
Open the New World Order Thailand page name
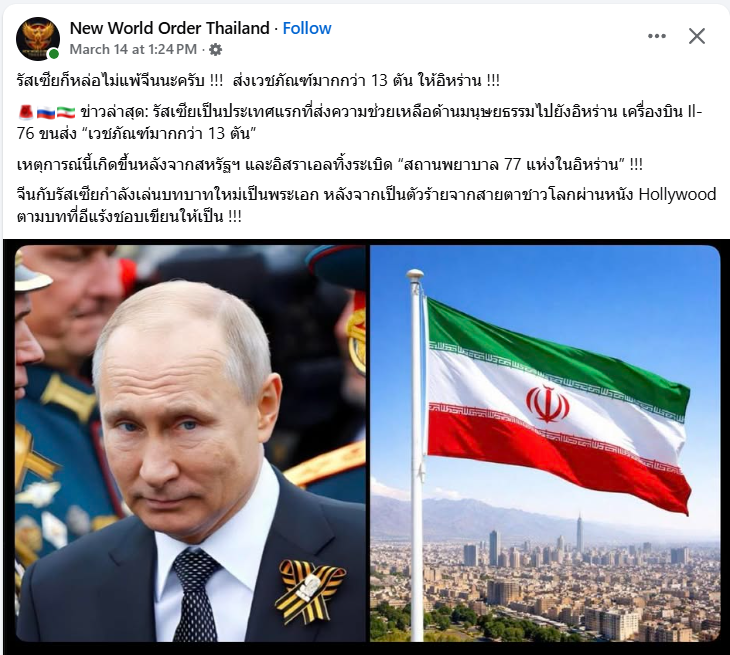tap(169, 28)
